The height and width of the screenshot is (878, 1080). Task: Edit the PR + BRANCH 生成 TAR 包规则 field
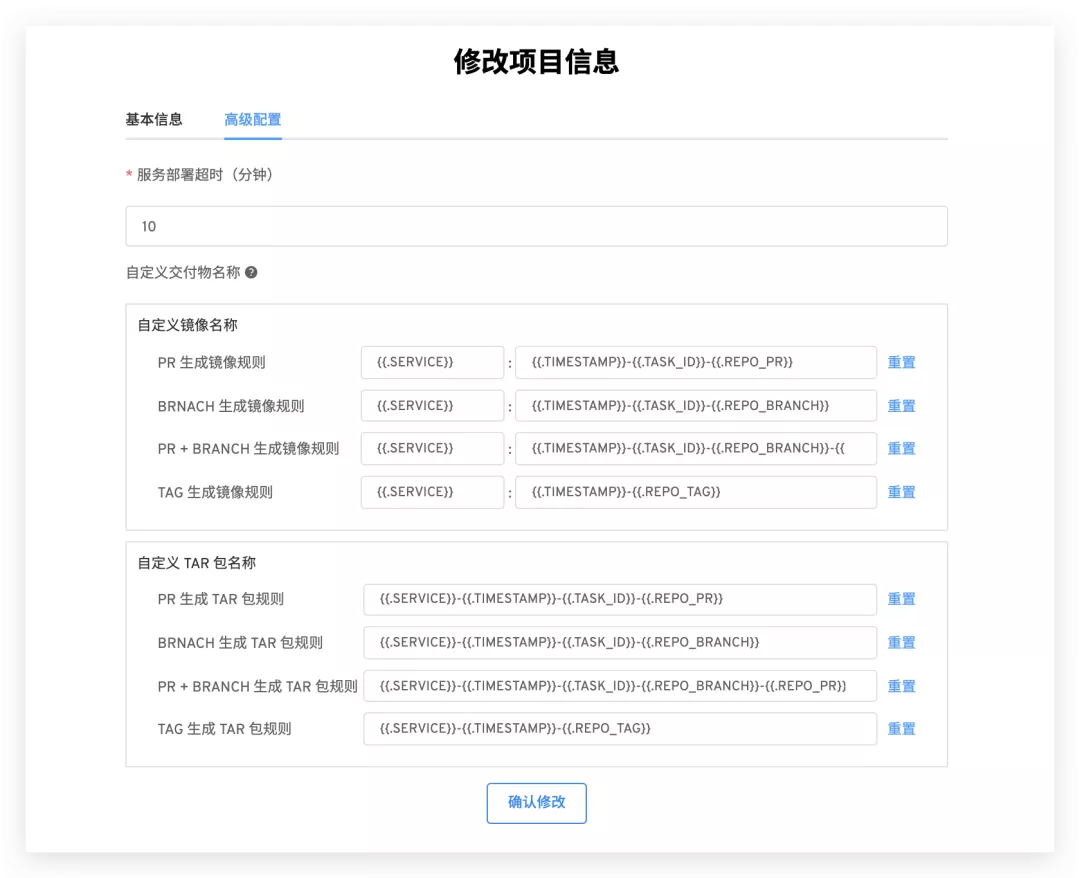click(620, 686)
